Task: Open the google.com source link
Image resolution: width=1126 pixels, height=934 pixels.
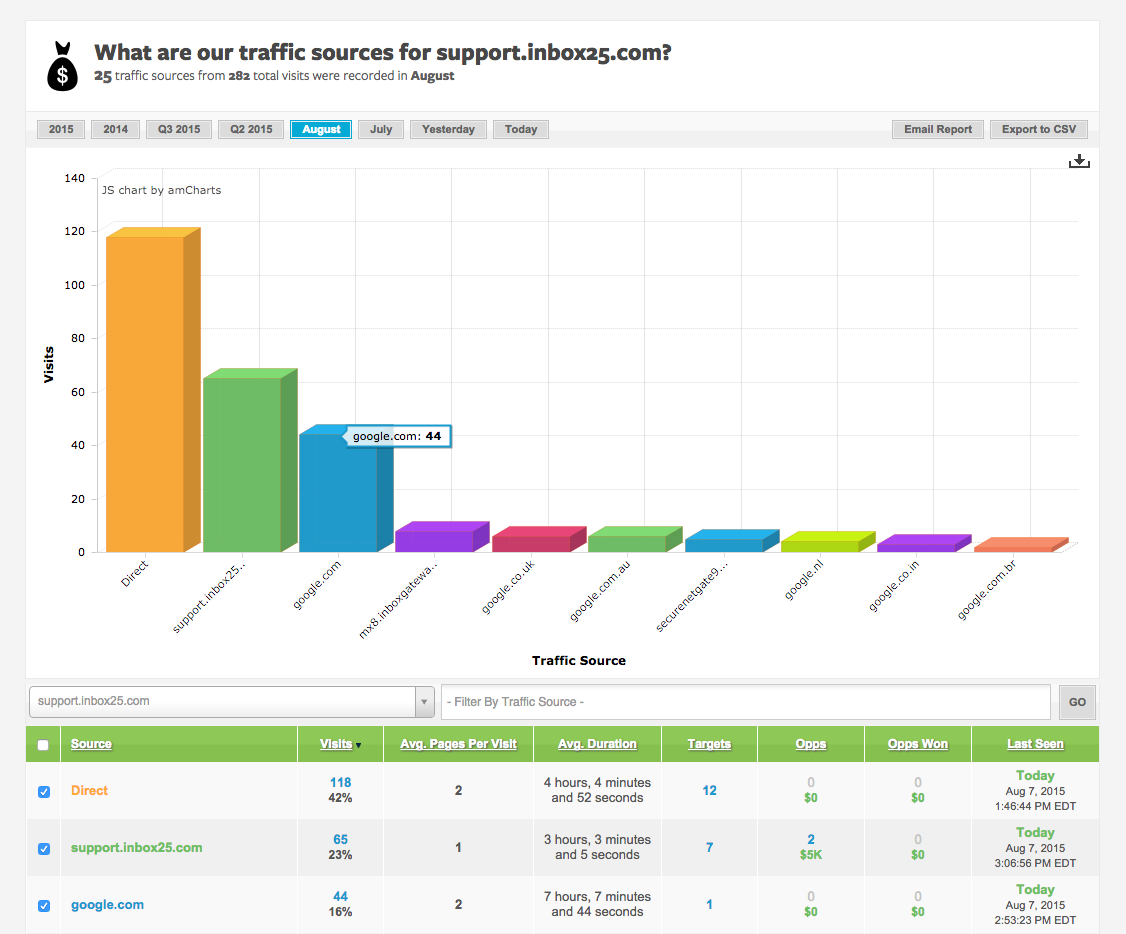Action: 107,905
